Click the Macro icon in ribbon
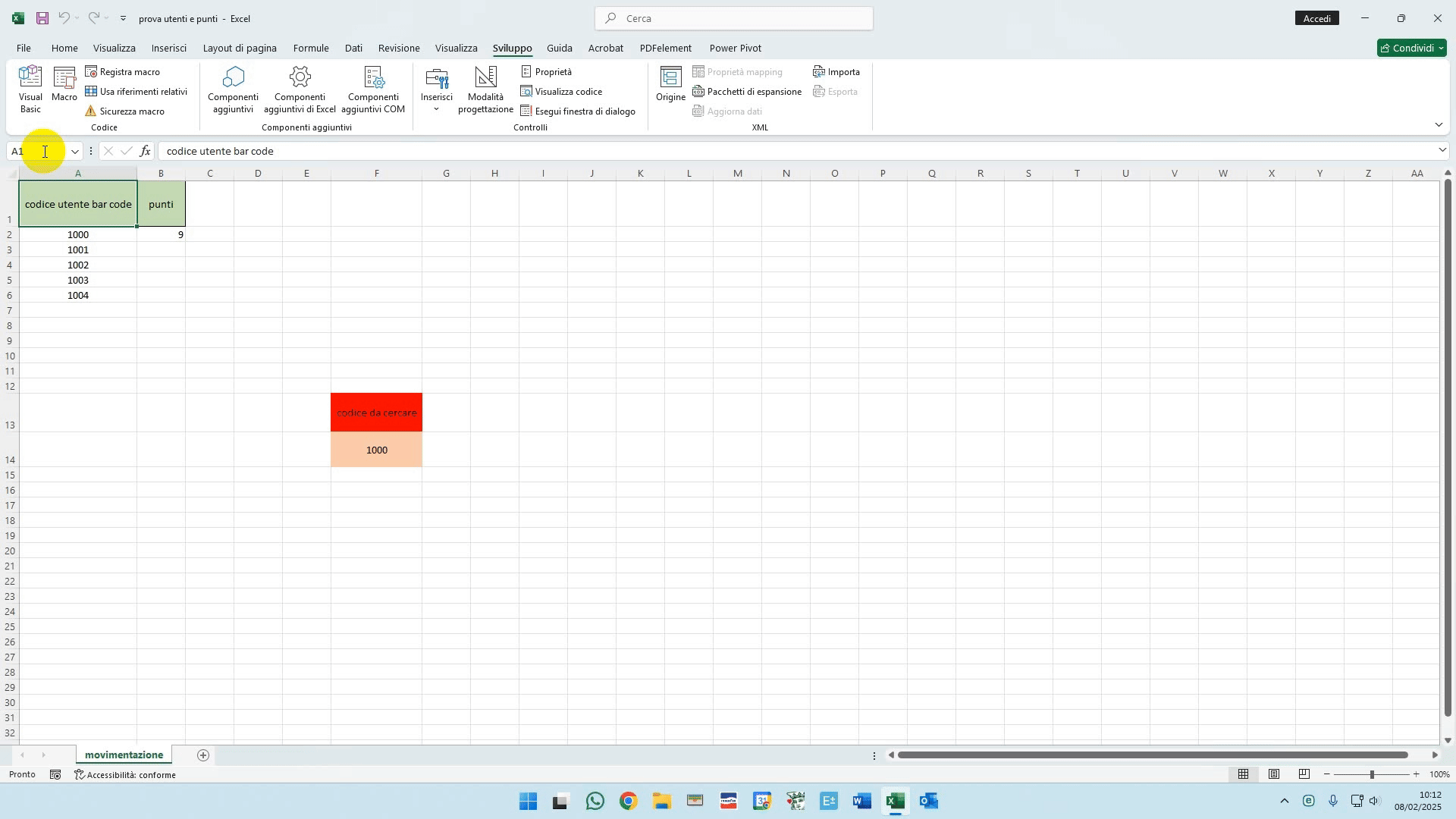 [x=64, y=84]
